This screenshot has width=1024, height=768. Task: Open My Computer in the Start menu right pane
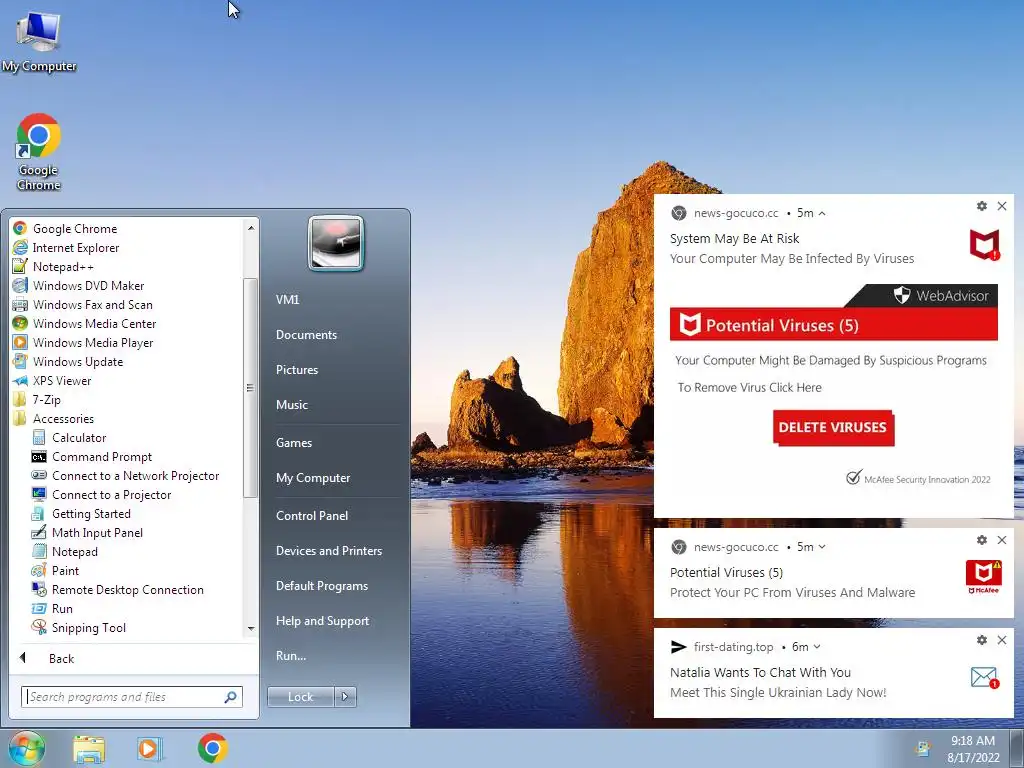click(x=313, y=477)
